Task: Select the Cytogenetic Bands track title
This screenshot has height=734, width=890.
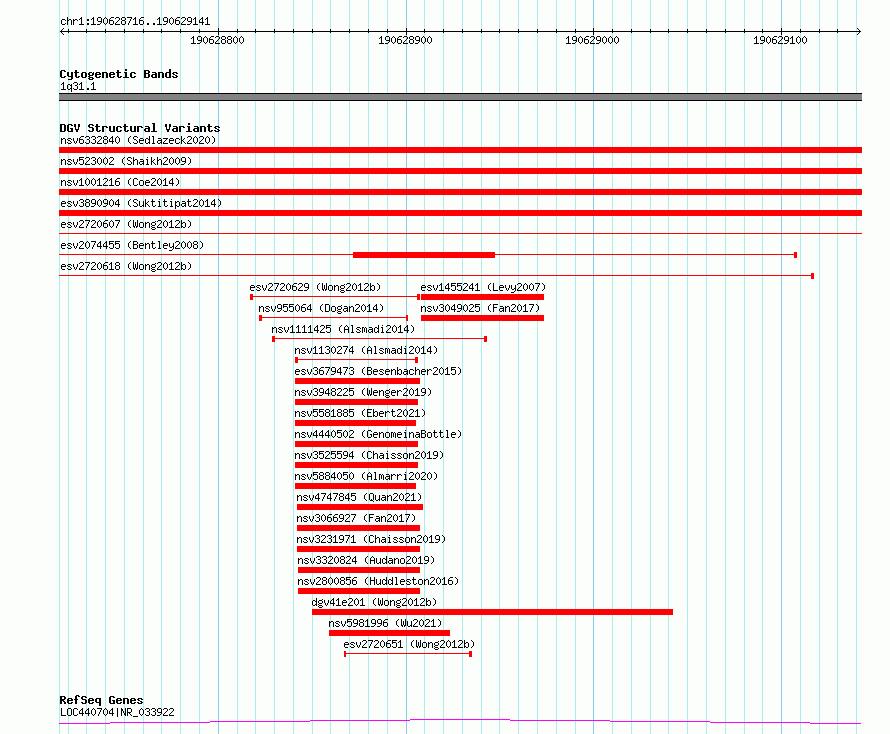Action: [119, 74]
